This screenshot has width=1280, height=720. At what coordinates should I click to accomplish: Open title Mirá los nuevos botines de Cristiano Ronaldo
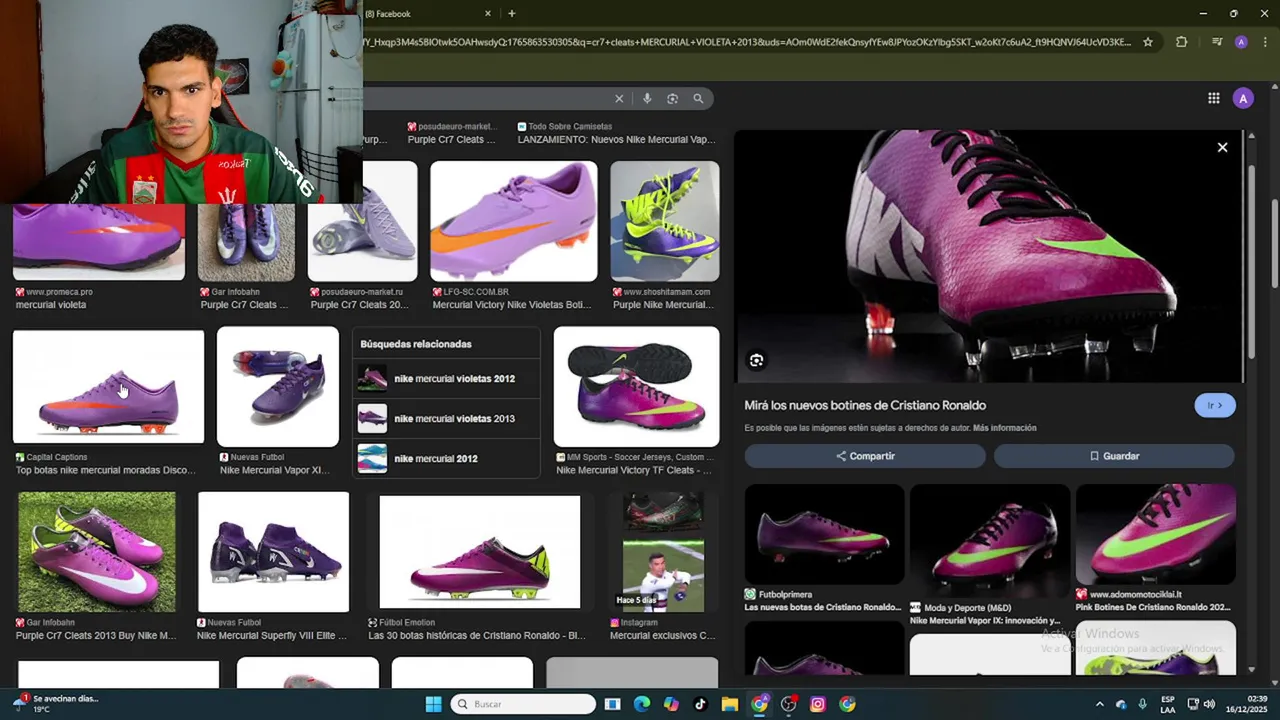coord(865,405)
